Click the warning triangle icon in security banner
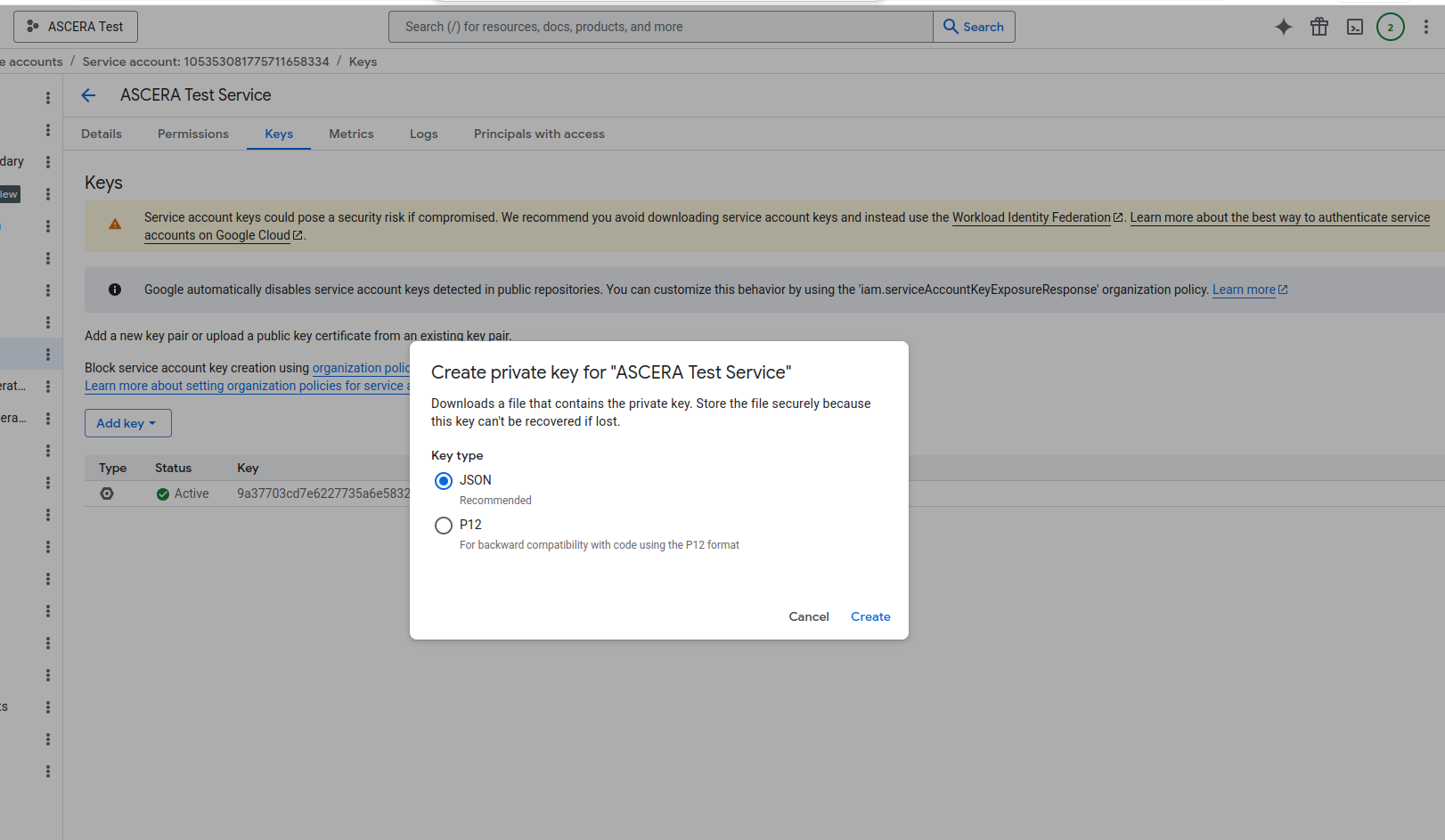This screenshot has width=1445, height=840. (x=115, y=224)
